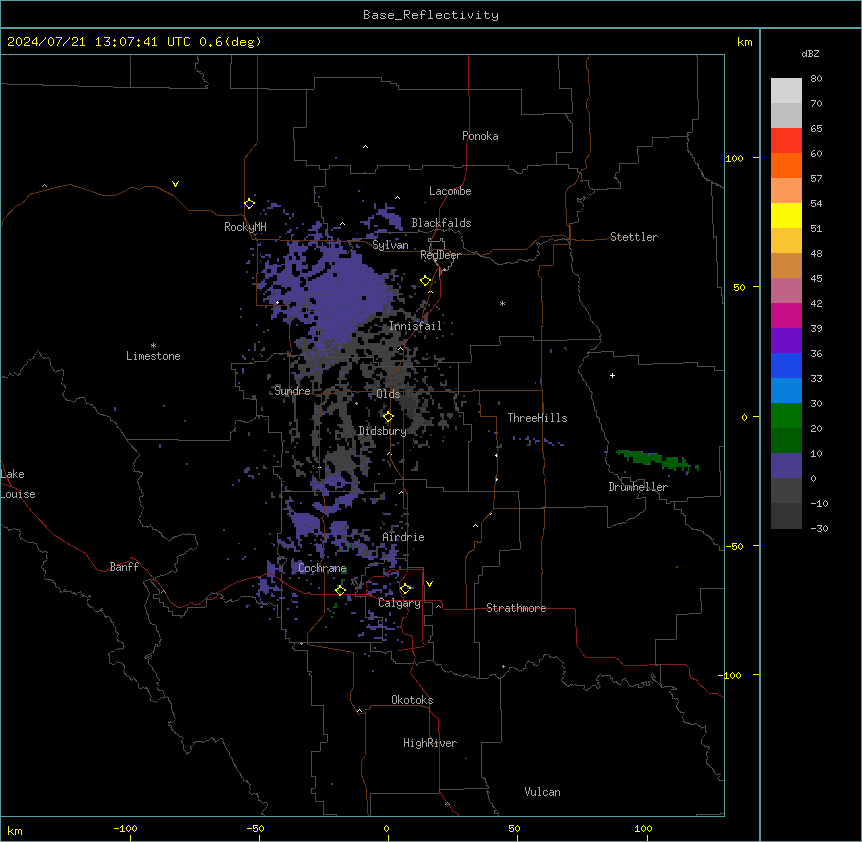Click the Airdrie city label
862x842 pixels.
[404, 537]
